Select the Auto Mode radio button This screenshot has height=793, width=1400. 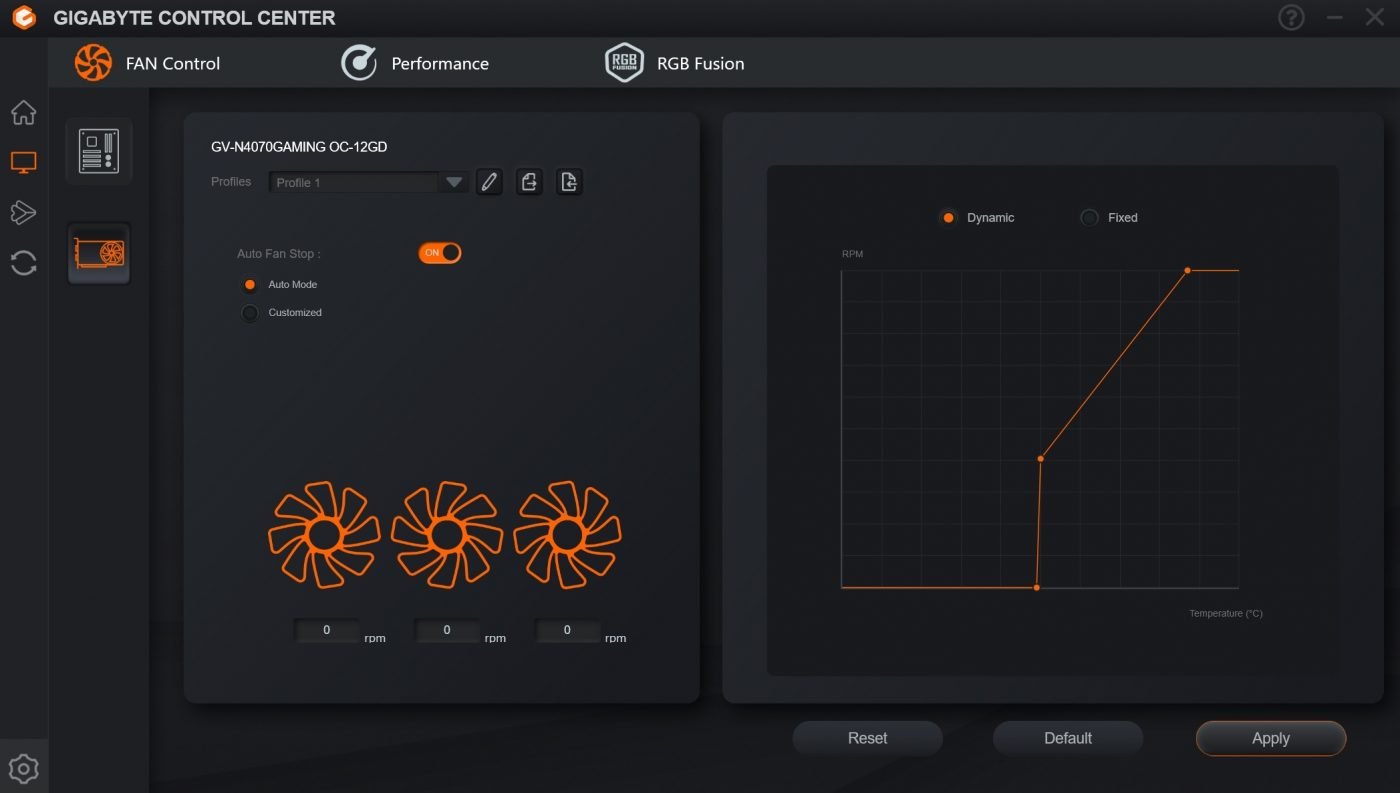click(250, 285)
